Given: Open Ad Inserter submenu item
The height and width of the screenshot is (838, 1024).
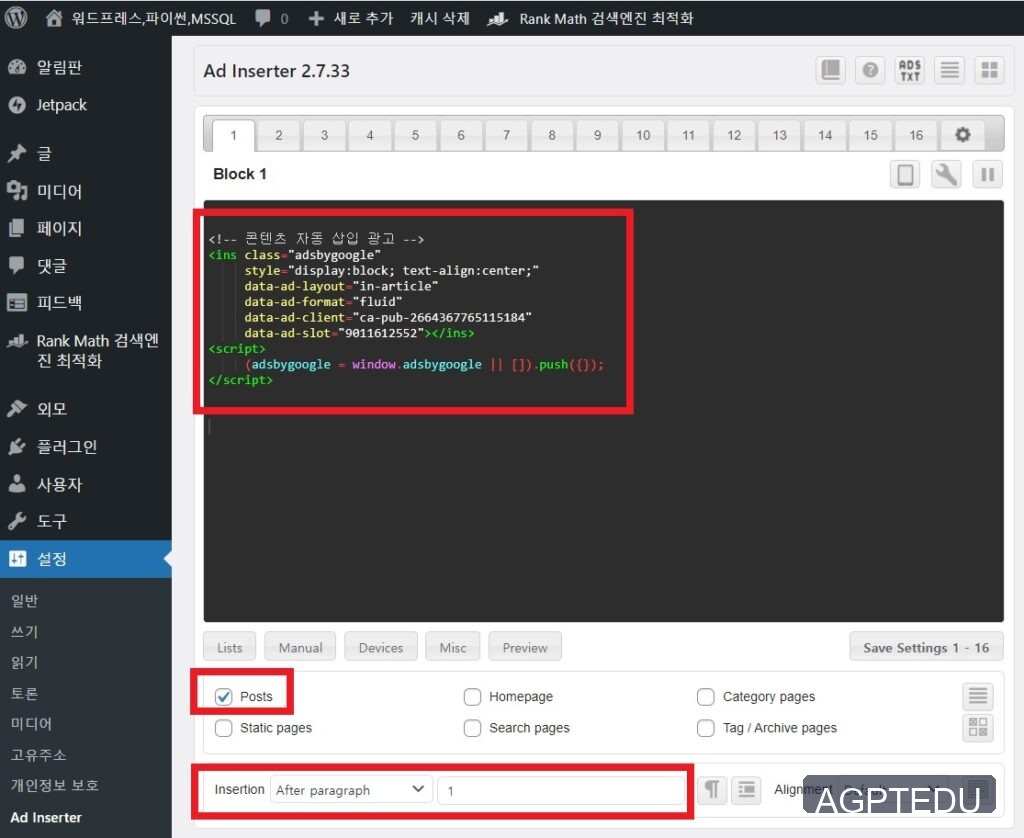Looking at the screenshot, I should pos(46,817).
